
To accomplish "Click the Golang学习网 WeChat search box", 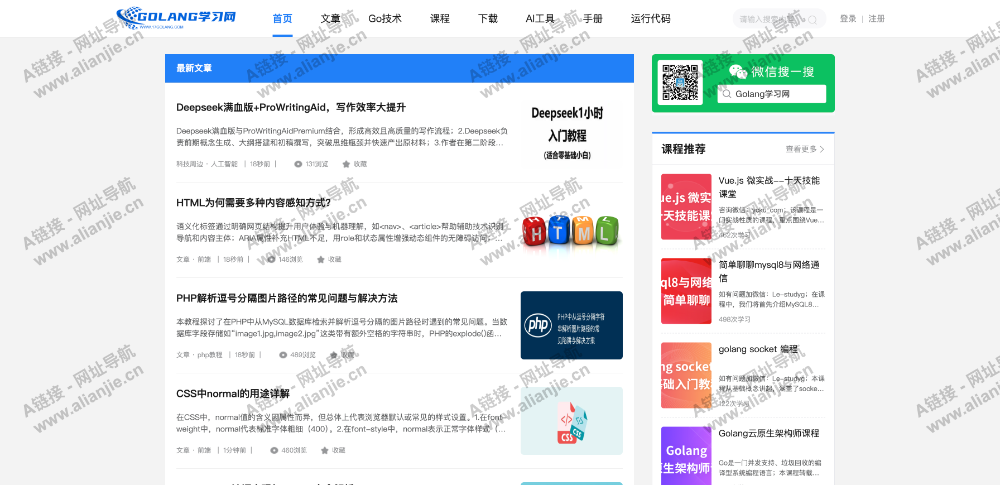I will pyautogui.click(x=771, y=94).
